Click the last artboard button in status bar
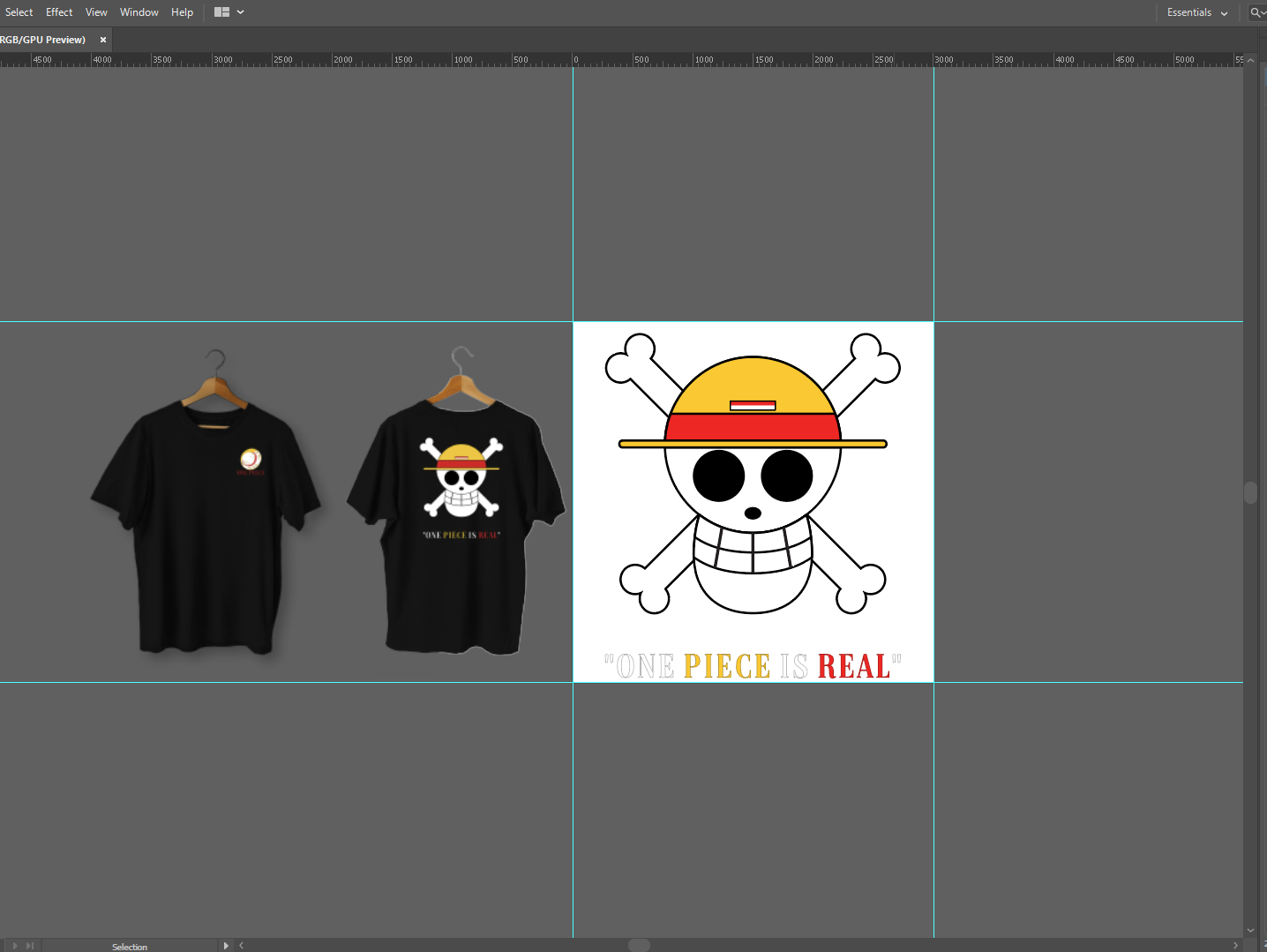Image resolution: width=1267 pixels, height=952 pixels. point(30,946)
